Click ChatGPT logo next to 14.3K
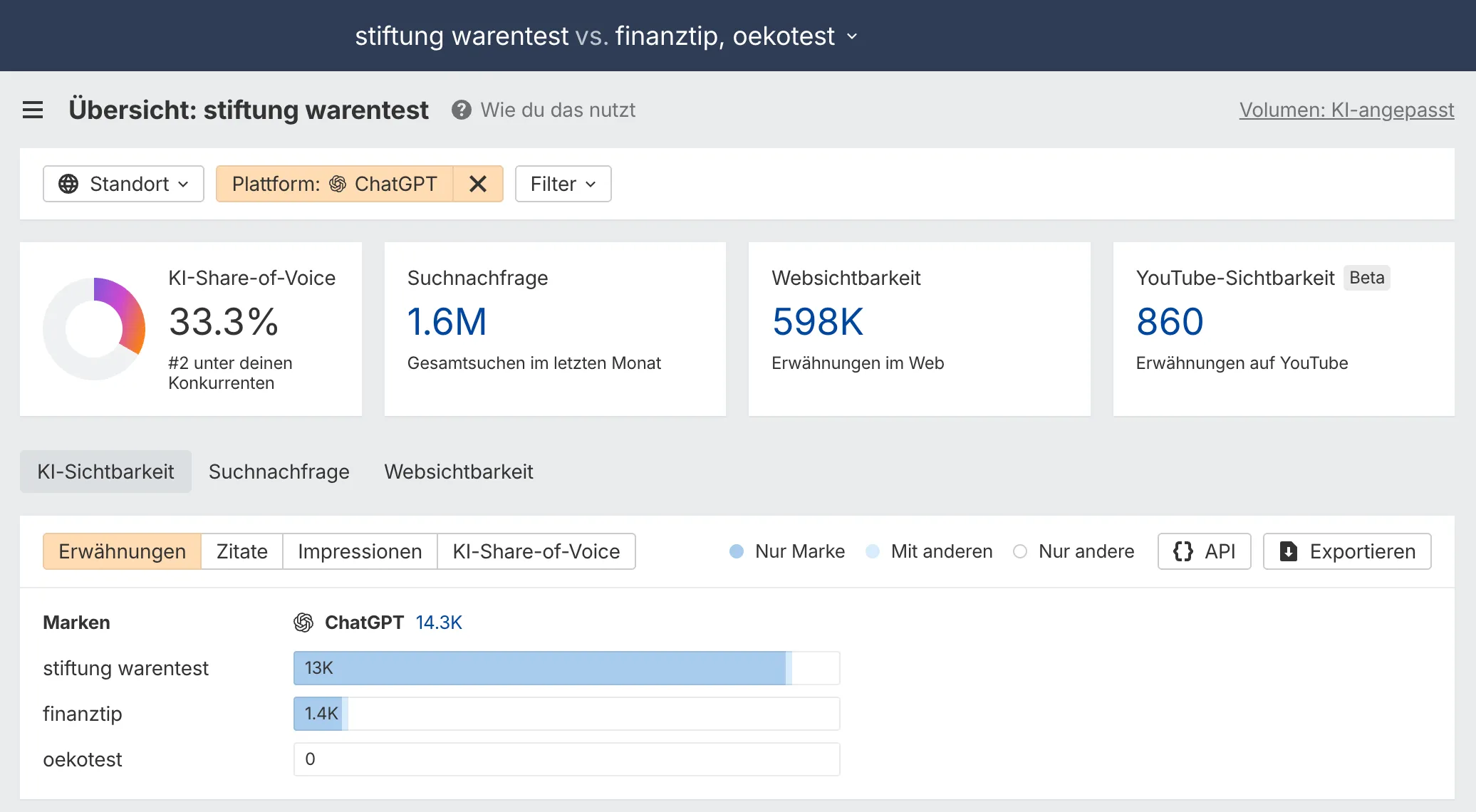Image resolution: width=1476 pixels, height=812 pixels. pyautogui.click(x=303, y=623)
